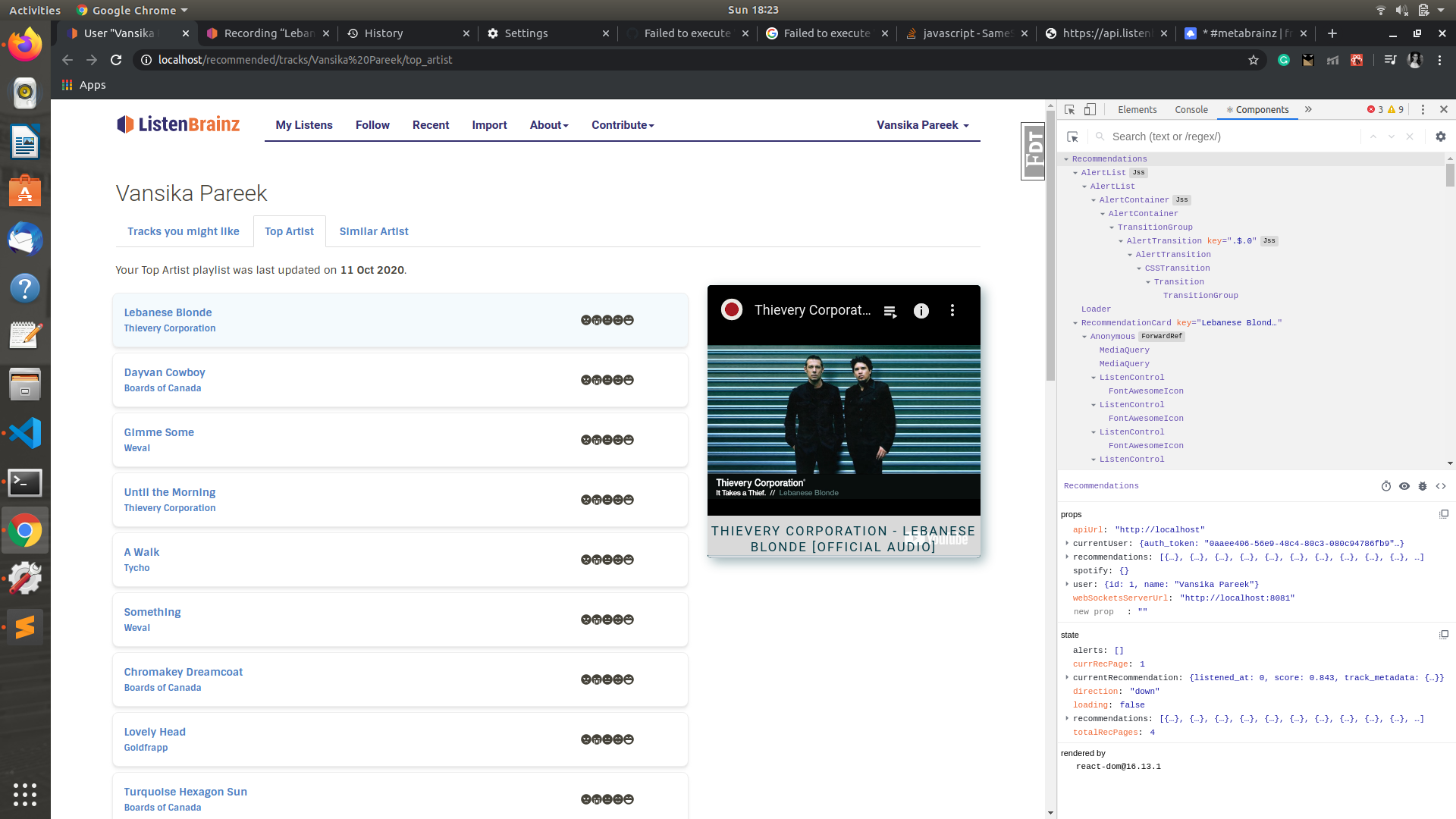Open YouTube player queue icon

tap(890, 311)
